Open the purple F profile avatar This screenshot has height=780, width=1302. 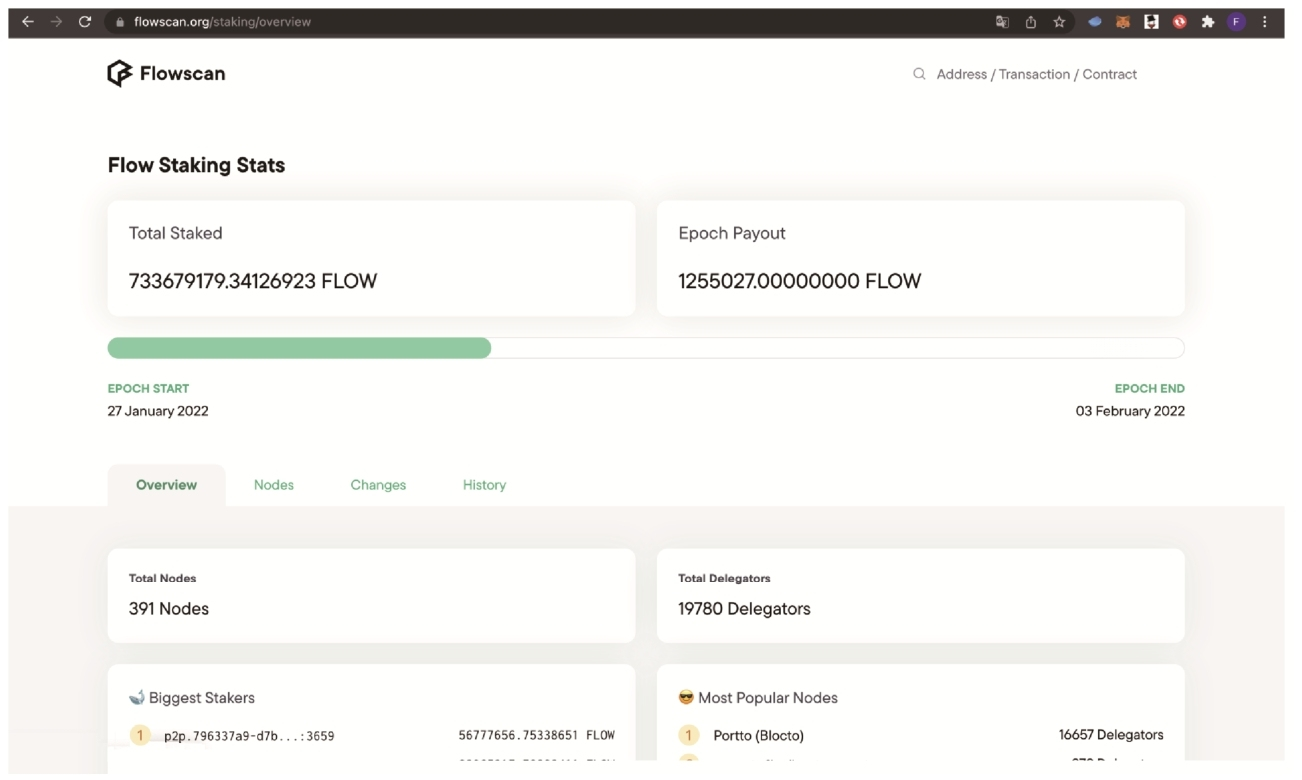pyautogui.click(x=1237, y=22)
